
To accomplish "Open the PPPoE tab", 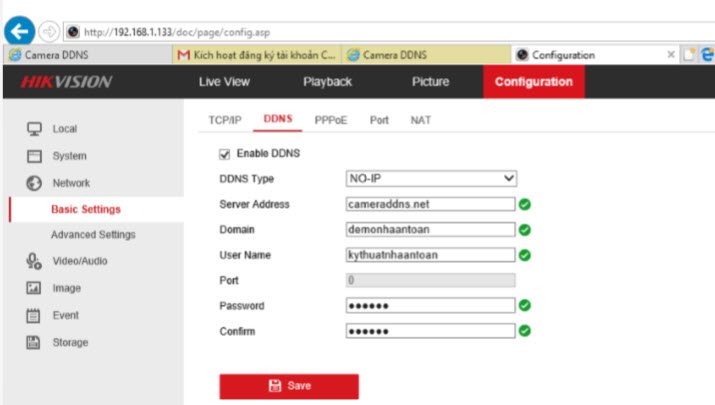I will pyautogui.click(x=331, y=120).
